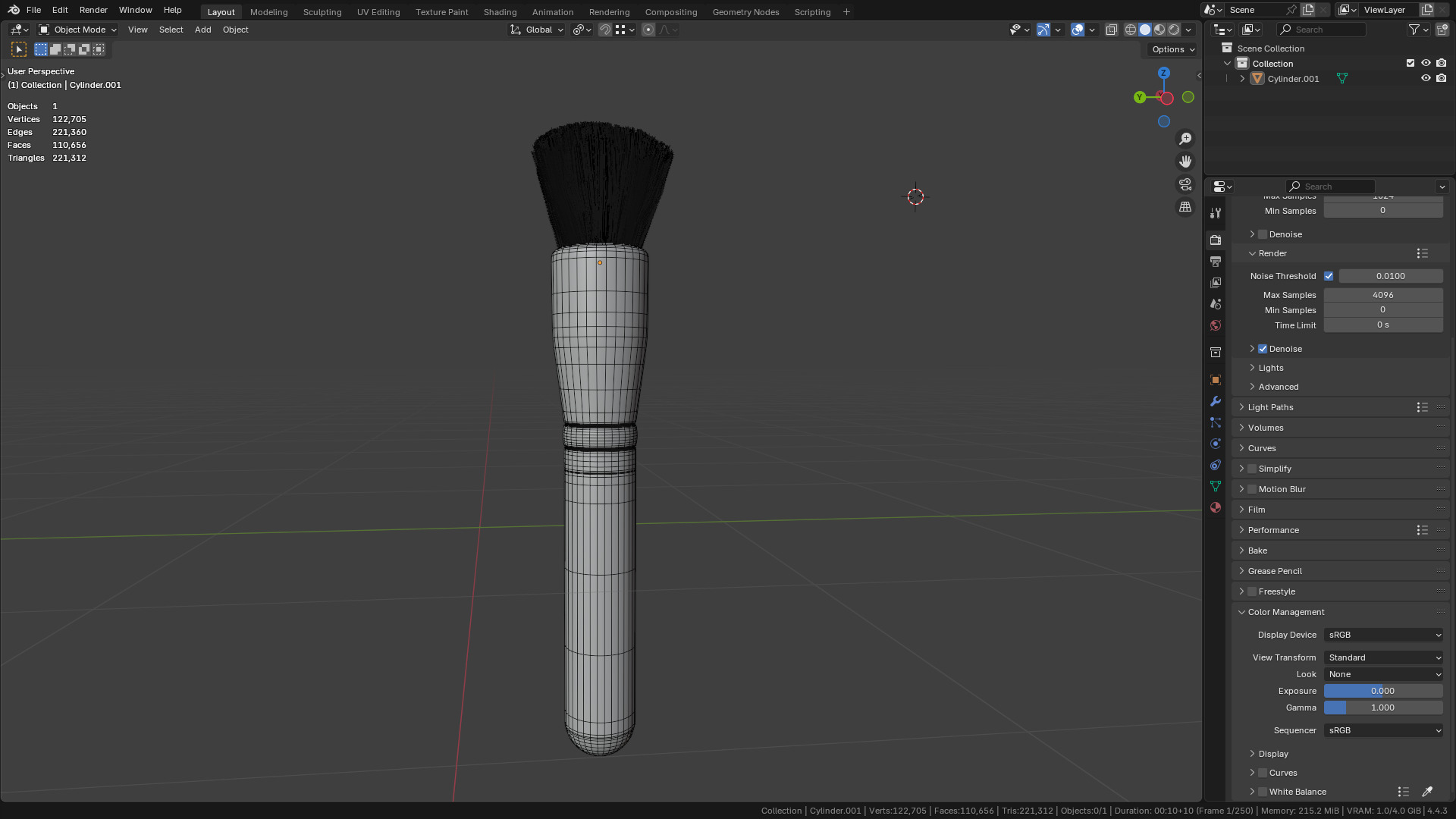The image size is (1456, 819).
Task: Enable the Simplify checkbox
Action: pos(1252,469)
